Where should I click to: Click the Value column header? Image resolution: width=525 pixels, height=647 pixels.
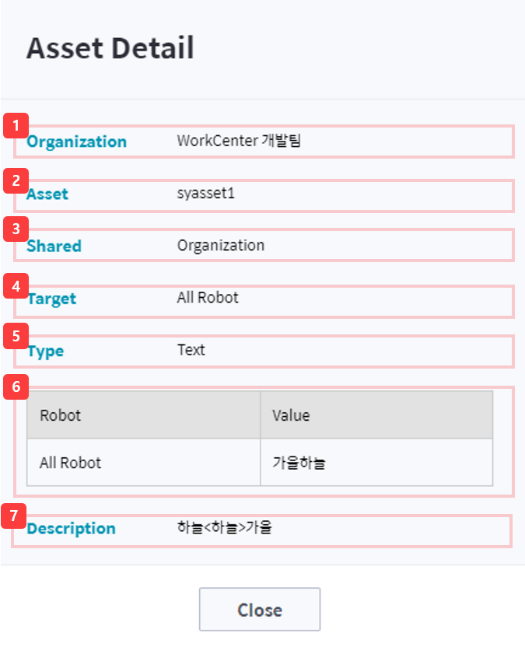(376, 415)
